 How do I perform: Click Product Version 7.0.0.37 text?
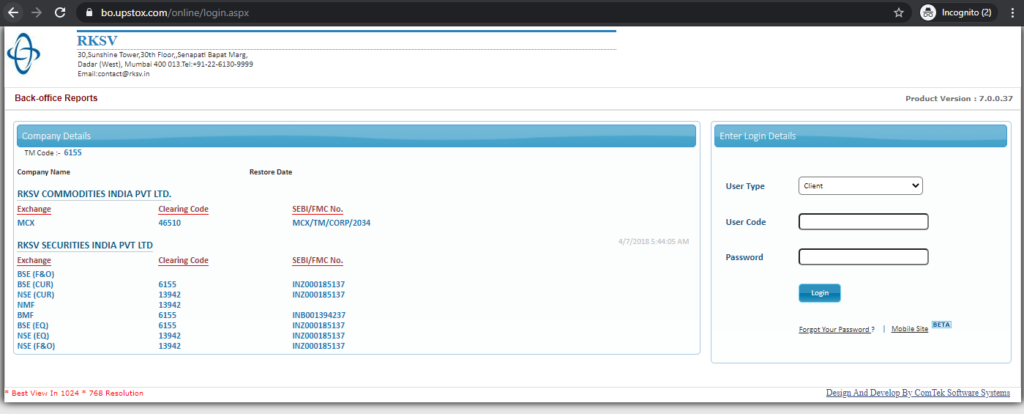coord(959,99)
